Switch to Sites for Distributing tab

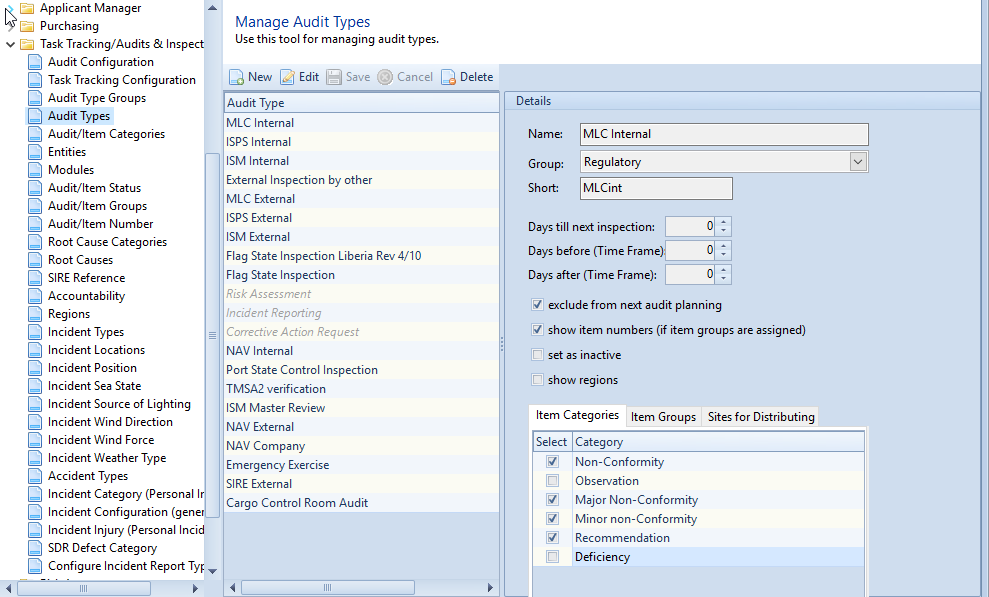761,417
